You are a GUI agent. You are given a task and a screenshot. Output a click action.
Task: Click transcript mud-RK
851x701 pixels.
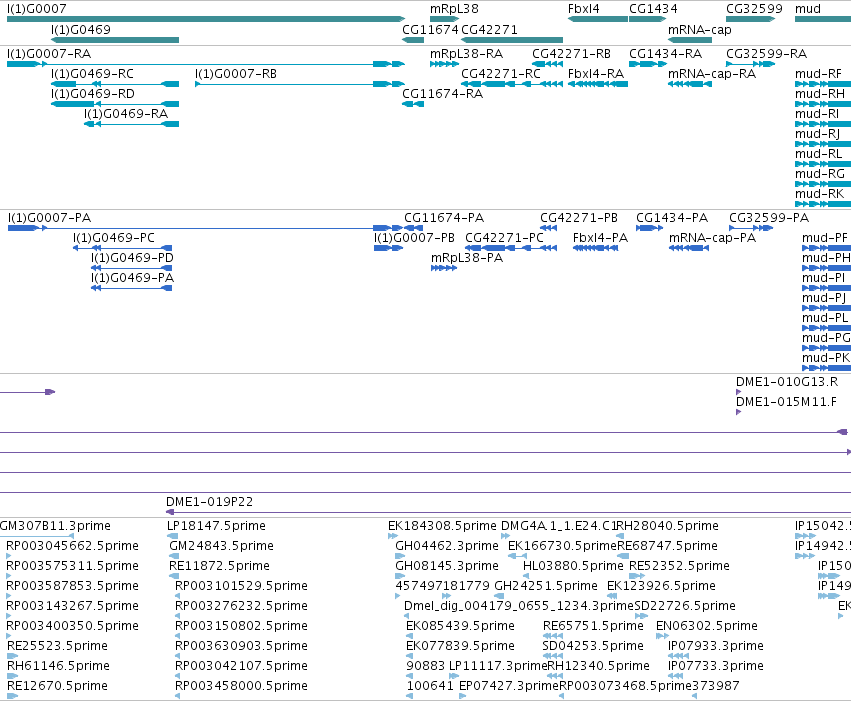(823, 205)
